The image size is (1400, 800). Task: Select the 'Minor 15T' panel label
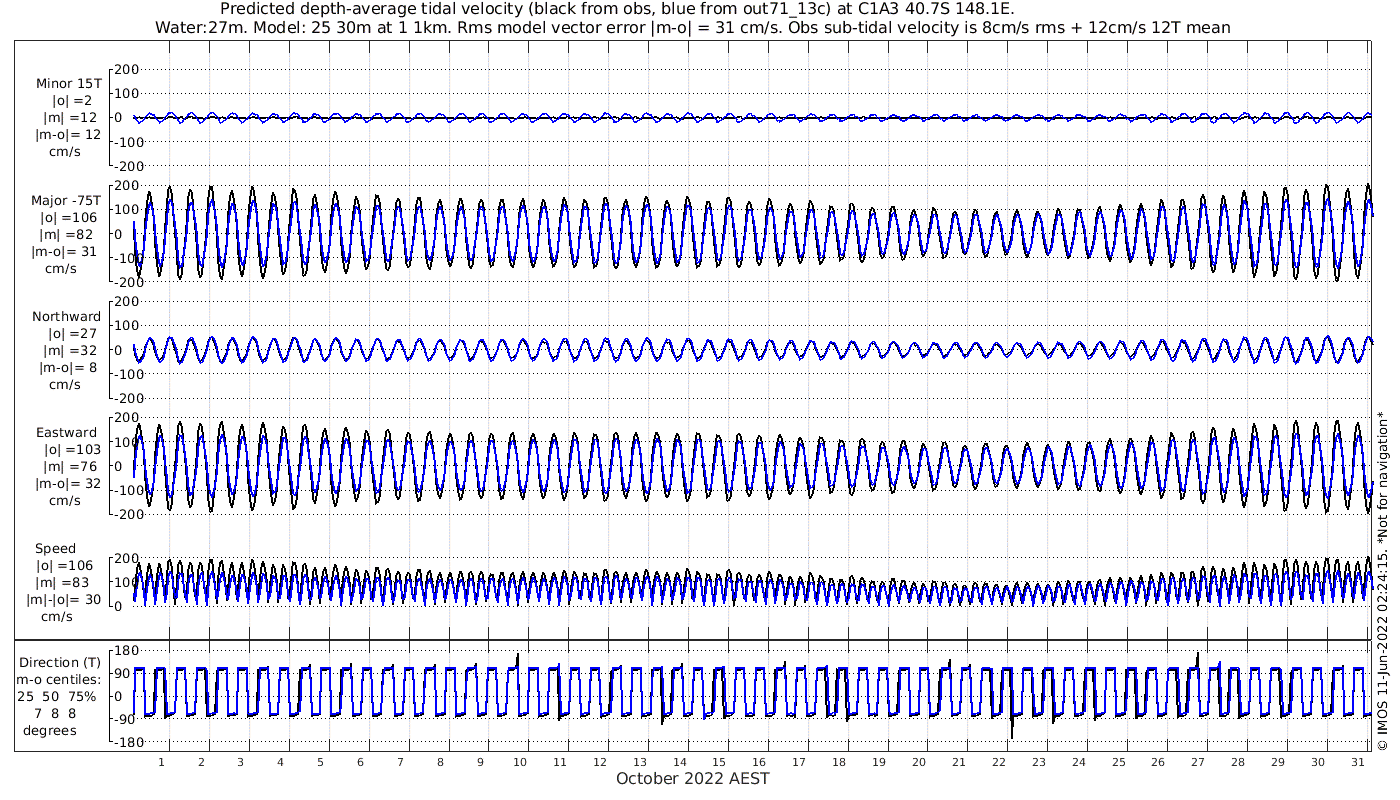[x=68, y=83]
